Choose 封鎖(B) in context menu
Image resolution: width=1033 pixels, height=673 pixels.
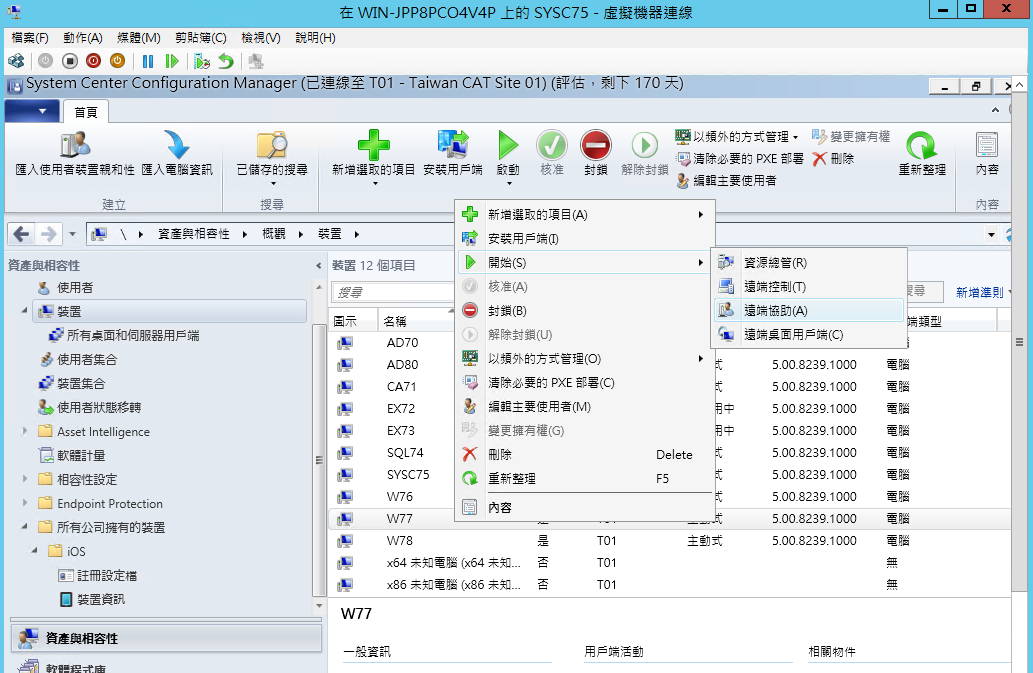(584, 310)
